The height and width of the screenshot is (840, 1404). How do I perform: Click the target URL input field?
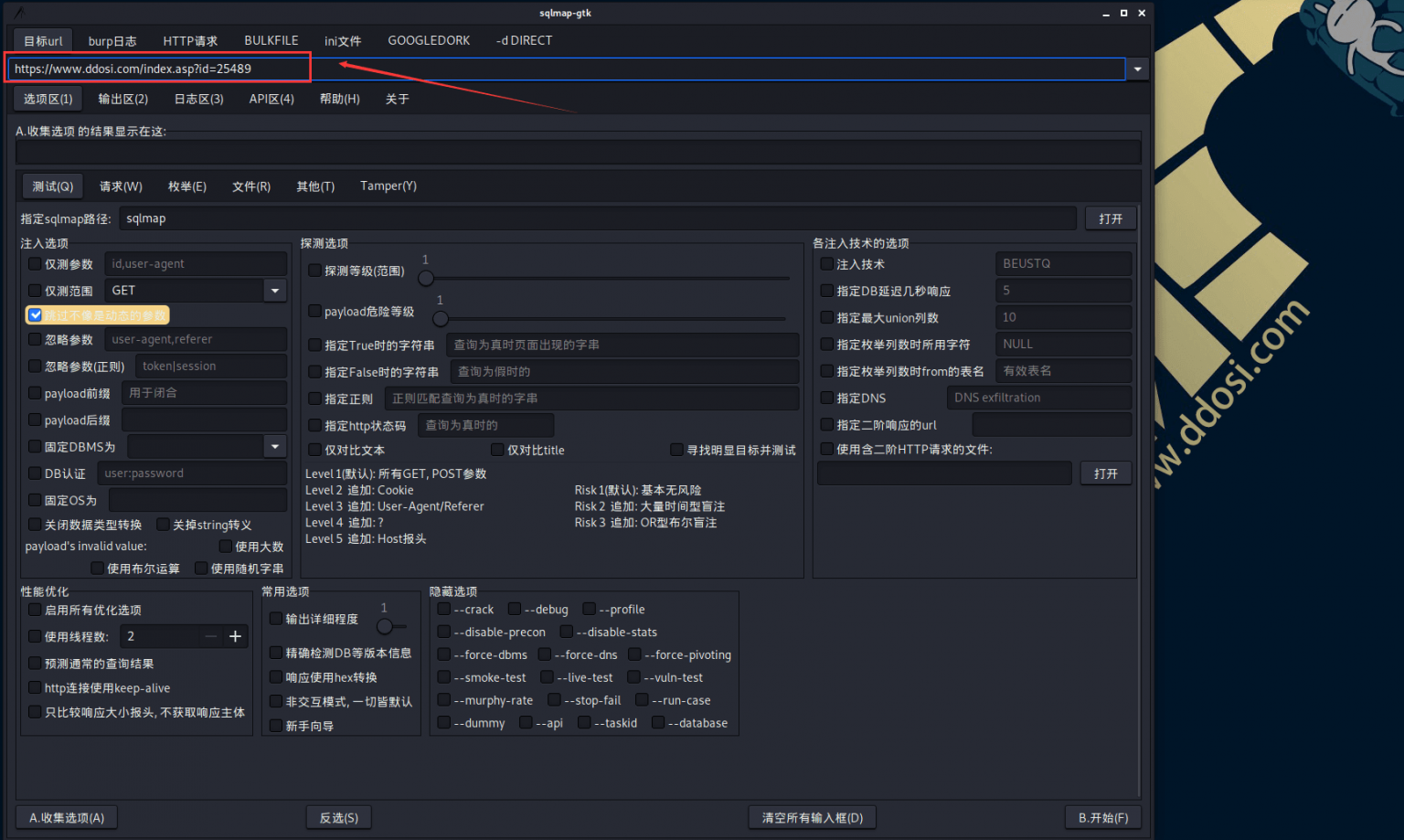pyautogui.click(x=567, y=69)
